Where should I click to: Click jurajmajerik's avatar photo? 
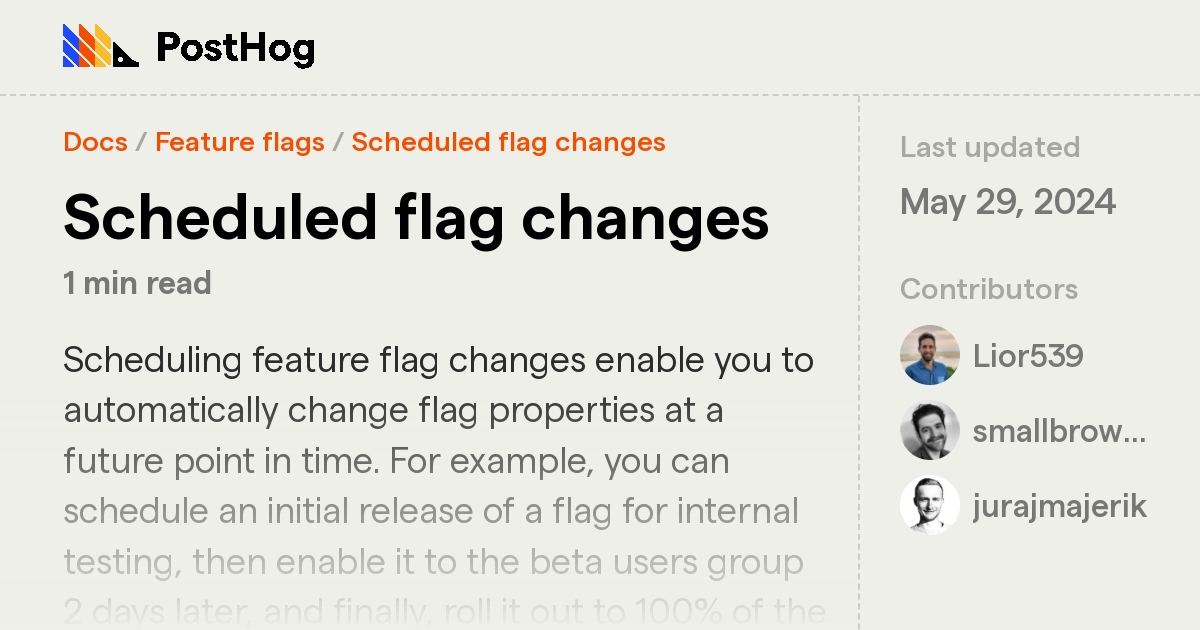click(x=930, y=505)
